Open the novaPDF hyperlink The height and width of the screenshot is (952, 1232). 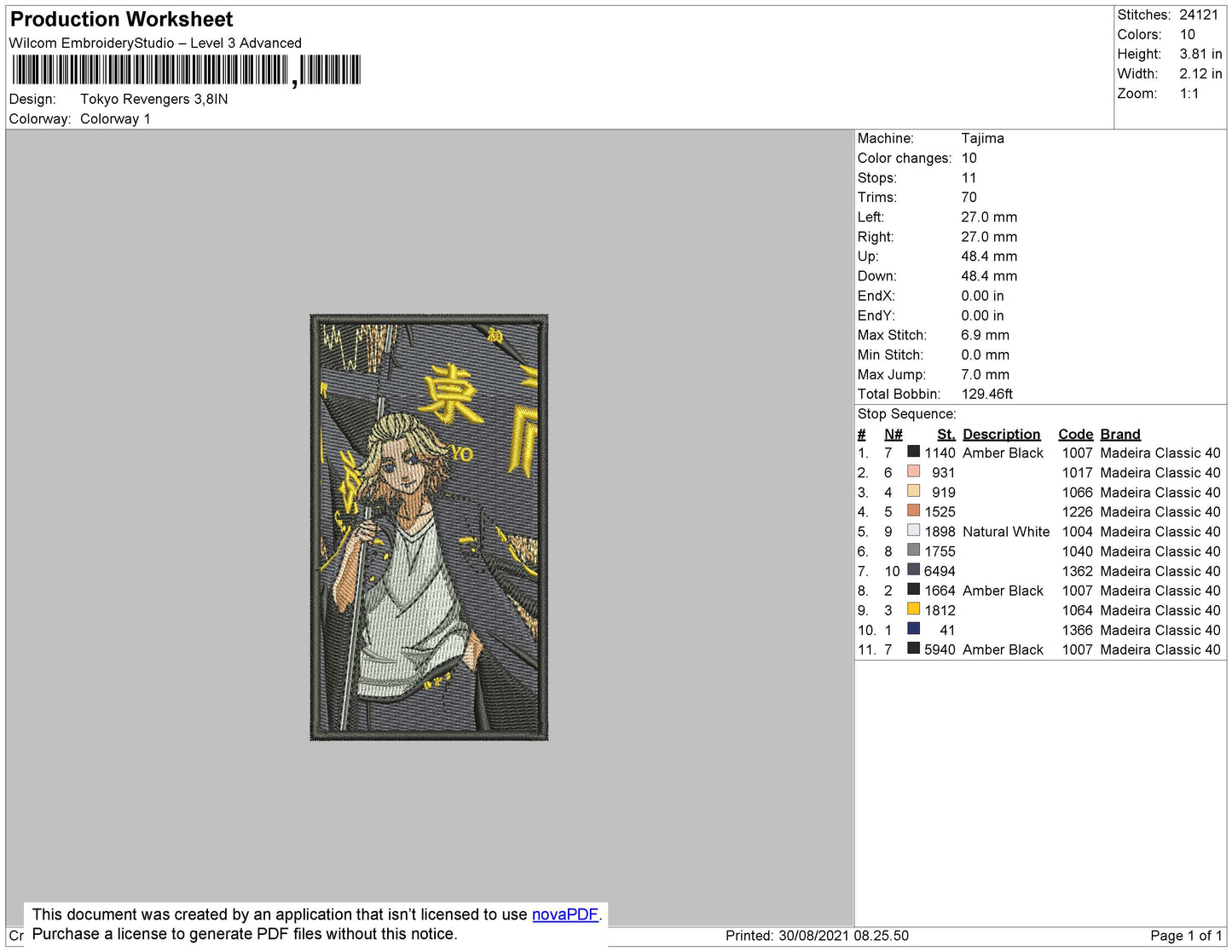pyautogui.click(x=564, y=914)
